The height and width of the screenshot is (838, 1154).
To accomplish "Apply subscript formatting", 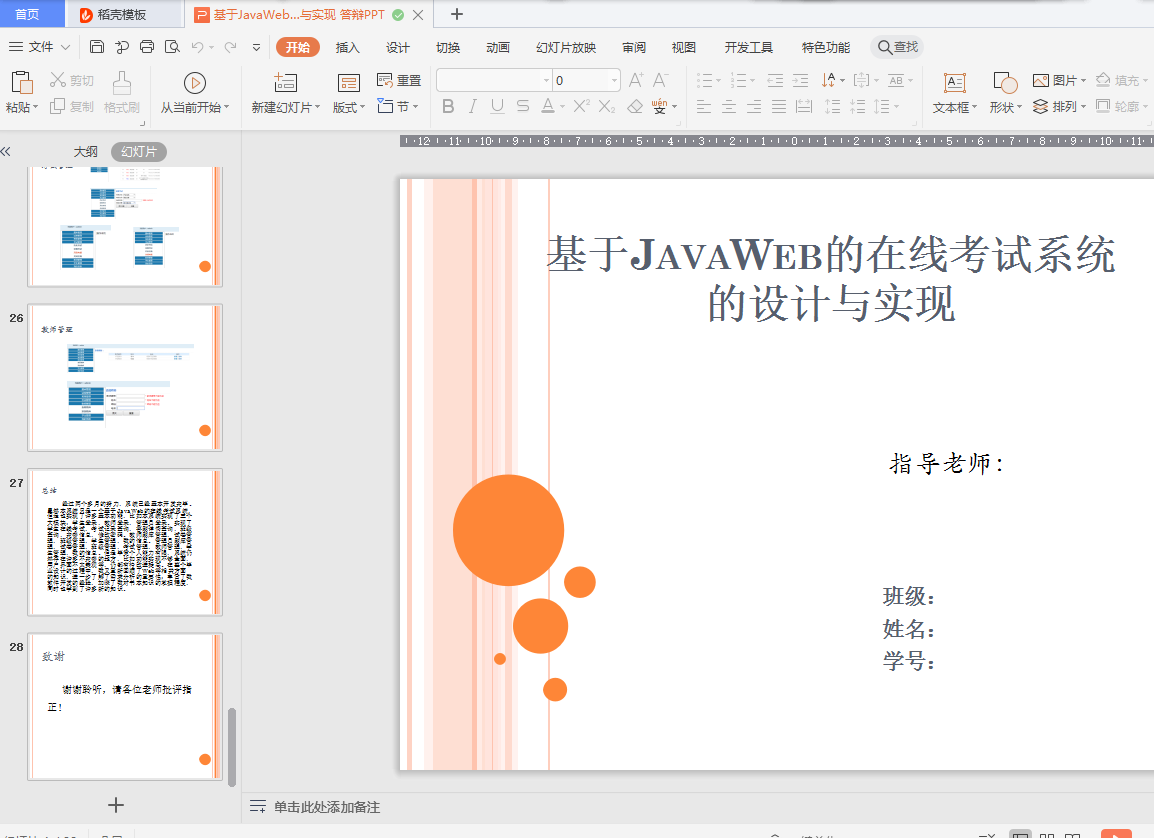I will tap(606, 106).
